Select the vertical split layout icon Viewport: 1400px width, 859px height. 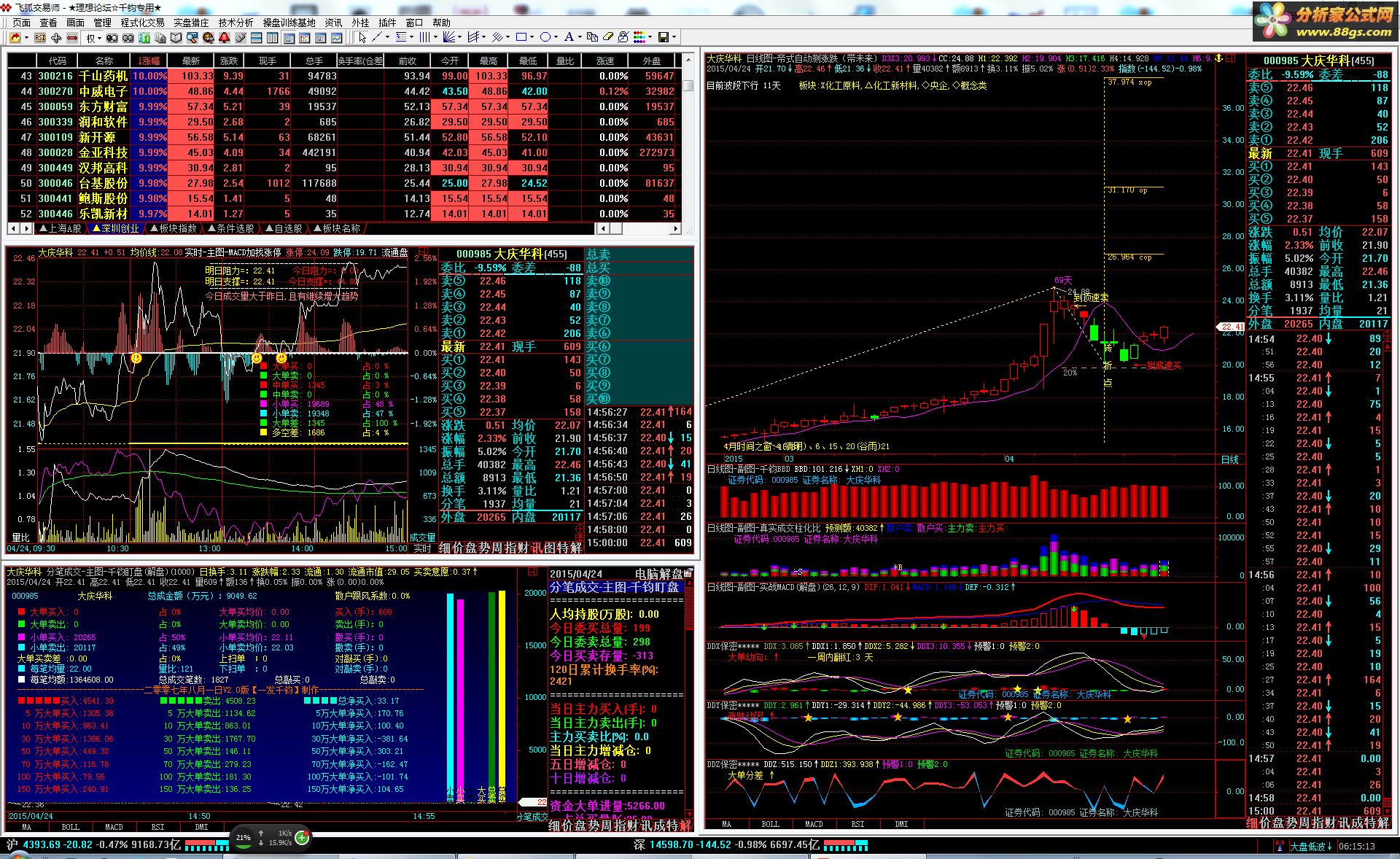pyautogui.click(x=272, y=38)
